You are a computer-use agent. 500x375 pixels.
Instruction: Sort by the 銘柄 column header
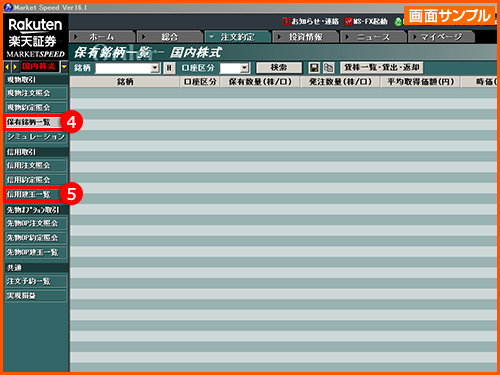coord(125,82)
